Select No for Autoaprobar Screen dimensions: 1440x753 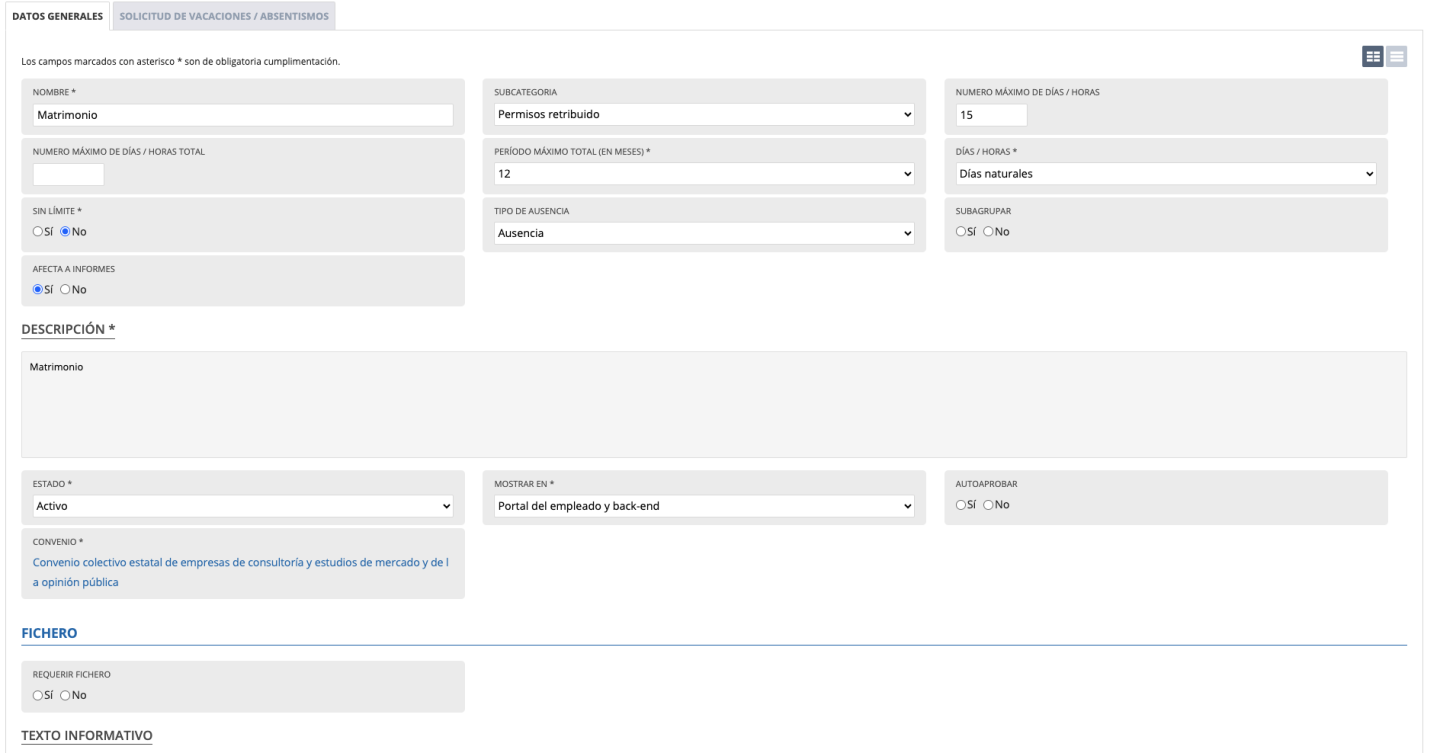(x=989, y=504)
